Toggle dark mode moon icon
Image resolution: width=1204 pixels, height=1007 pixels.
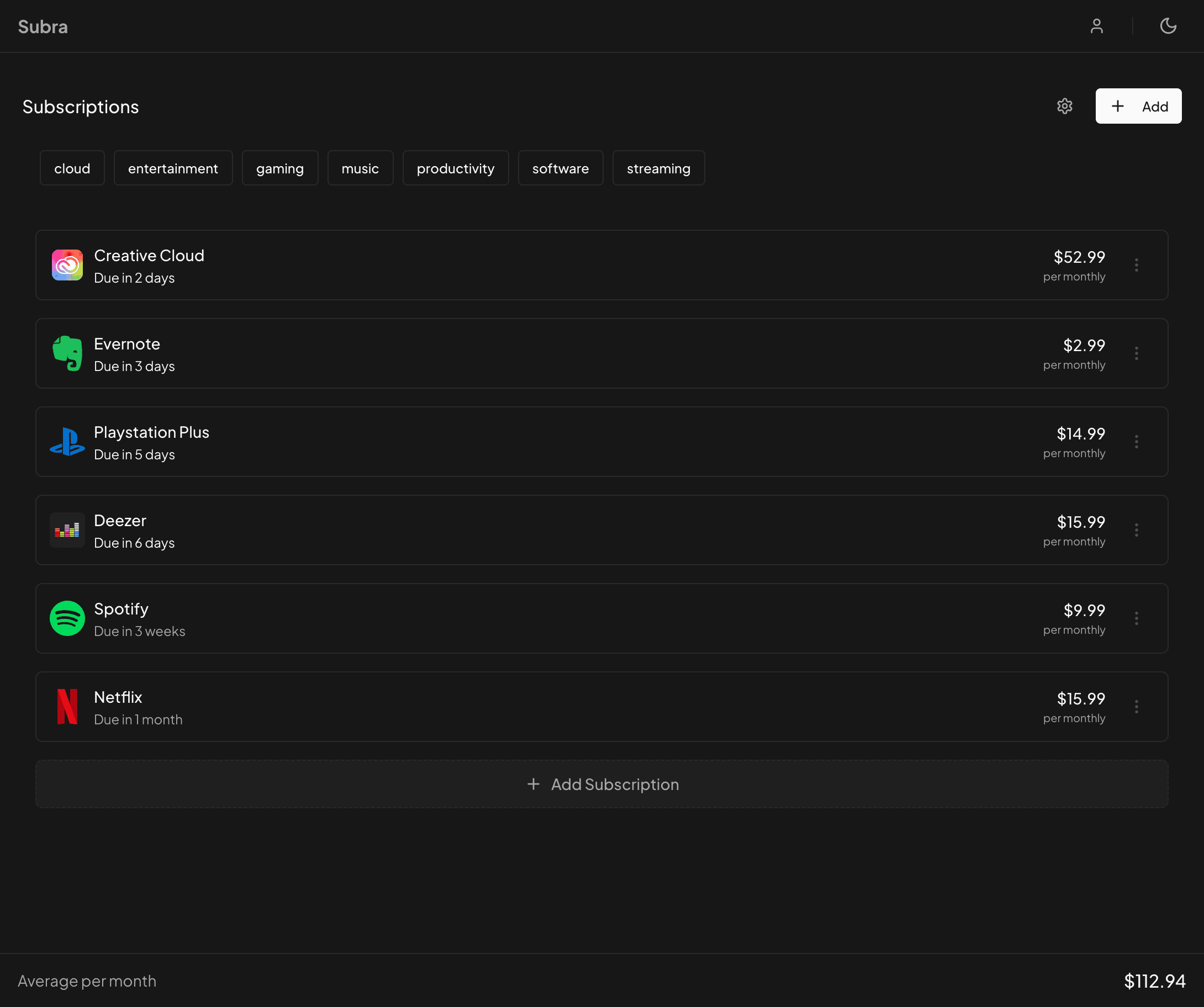[1168, 26]
